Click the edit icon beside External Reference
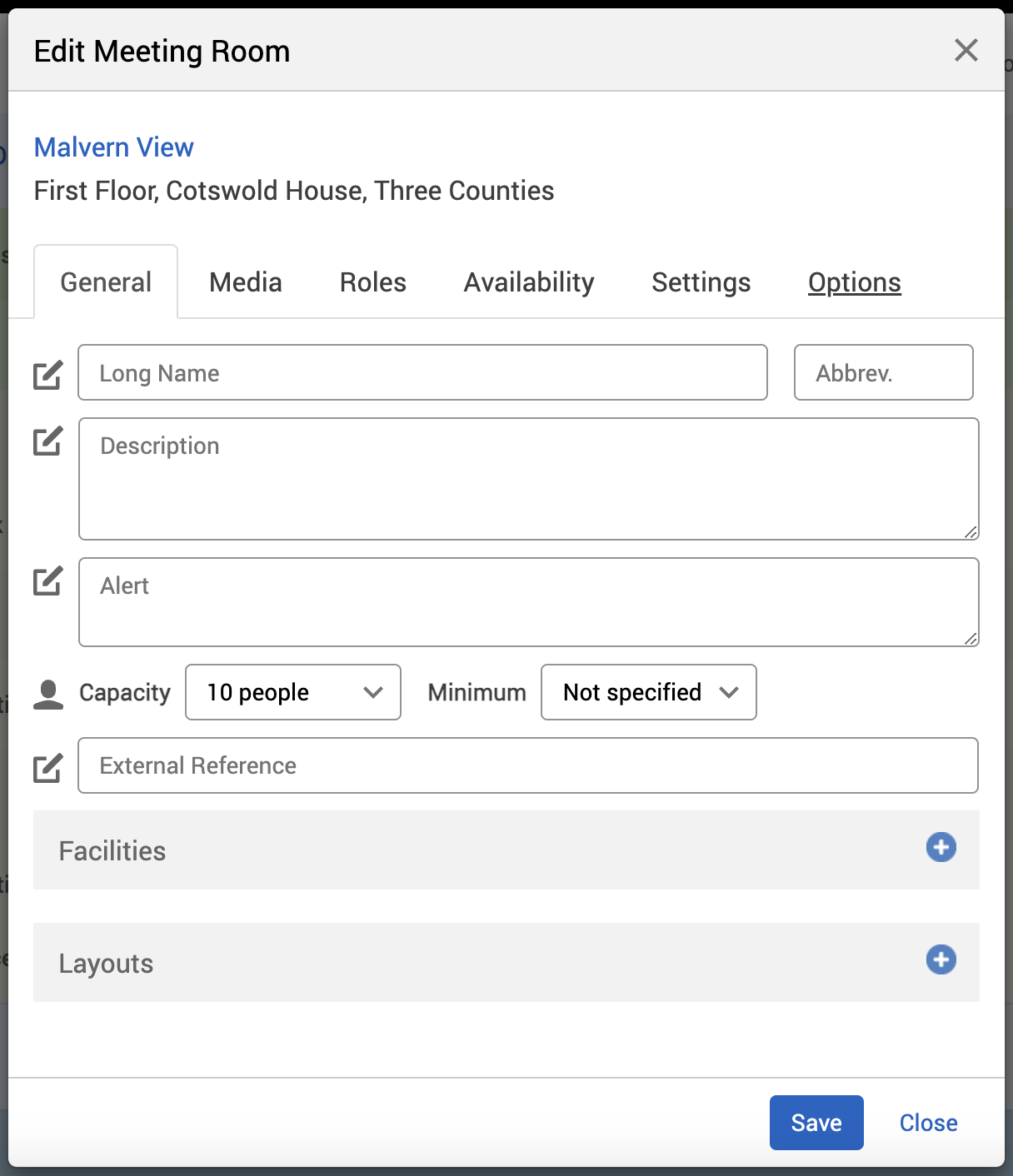Viewport: 1013px width, 1176px height. pyautogui.click(x=47, y=767)
